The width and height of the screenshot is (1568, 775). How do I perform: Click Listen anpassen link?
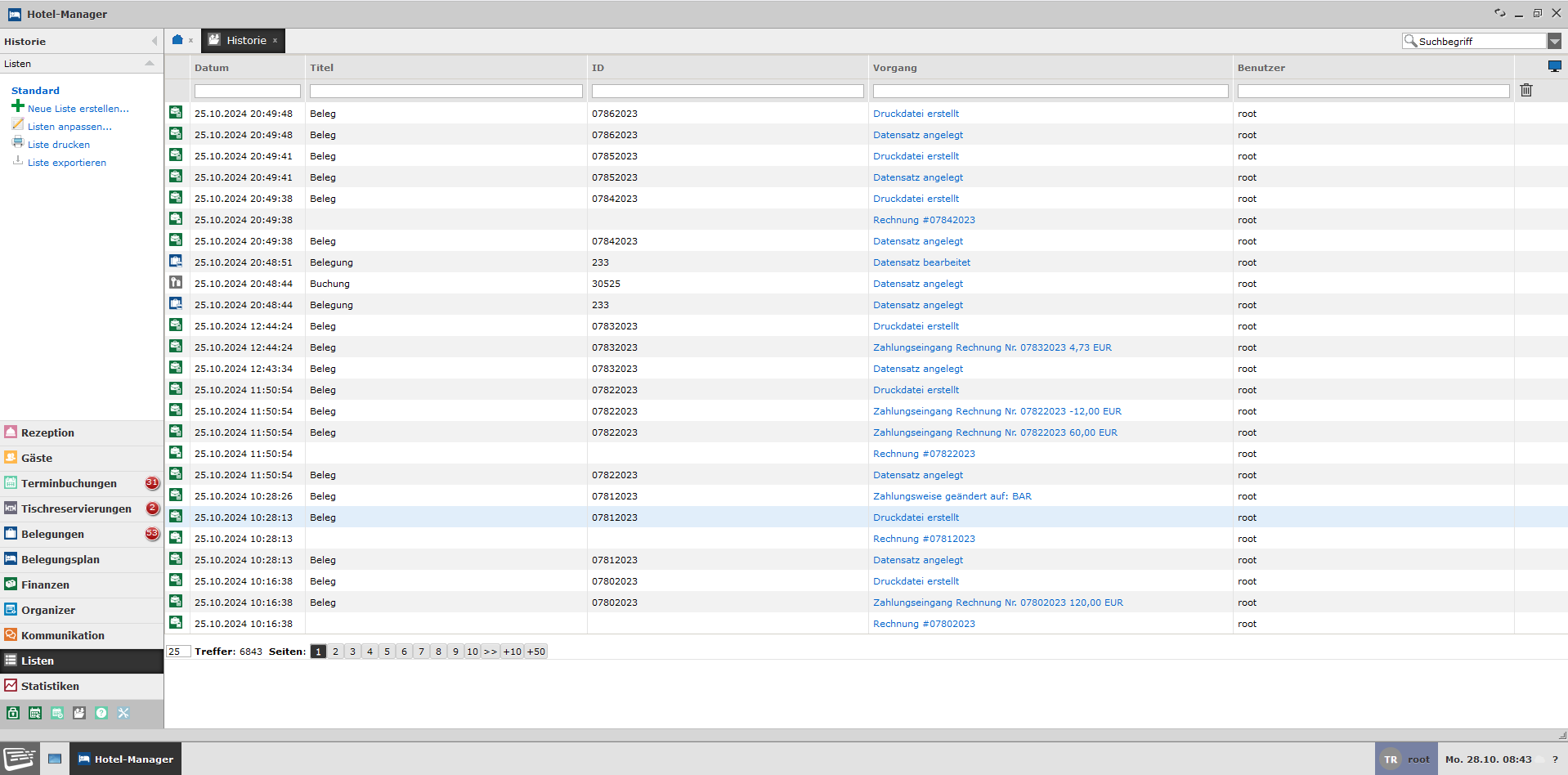click(x=69, y=127)
